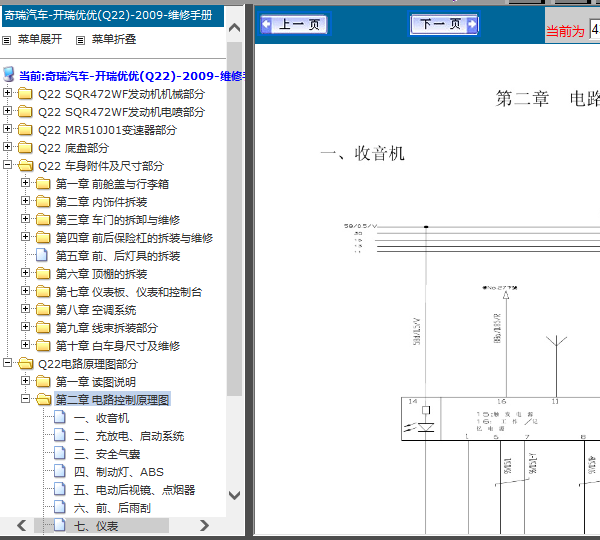
Task: Open 四、制动灯、ABS tree entry
Action: click(x=119, y=472)
